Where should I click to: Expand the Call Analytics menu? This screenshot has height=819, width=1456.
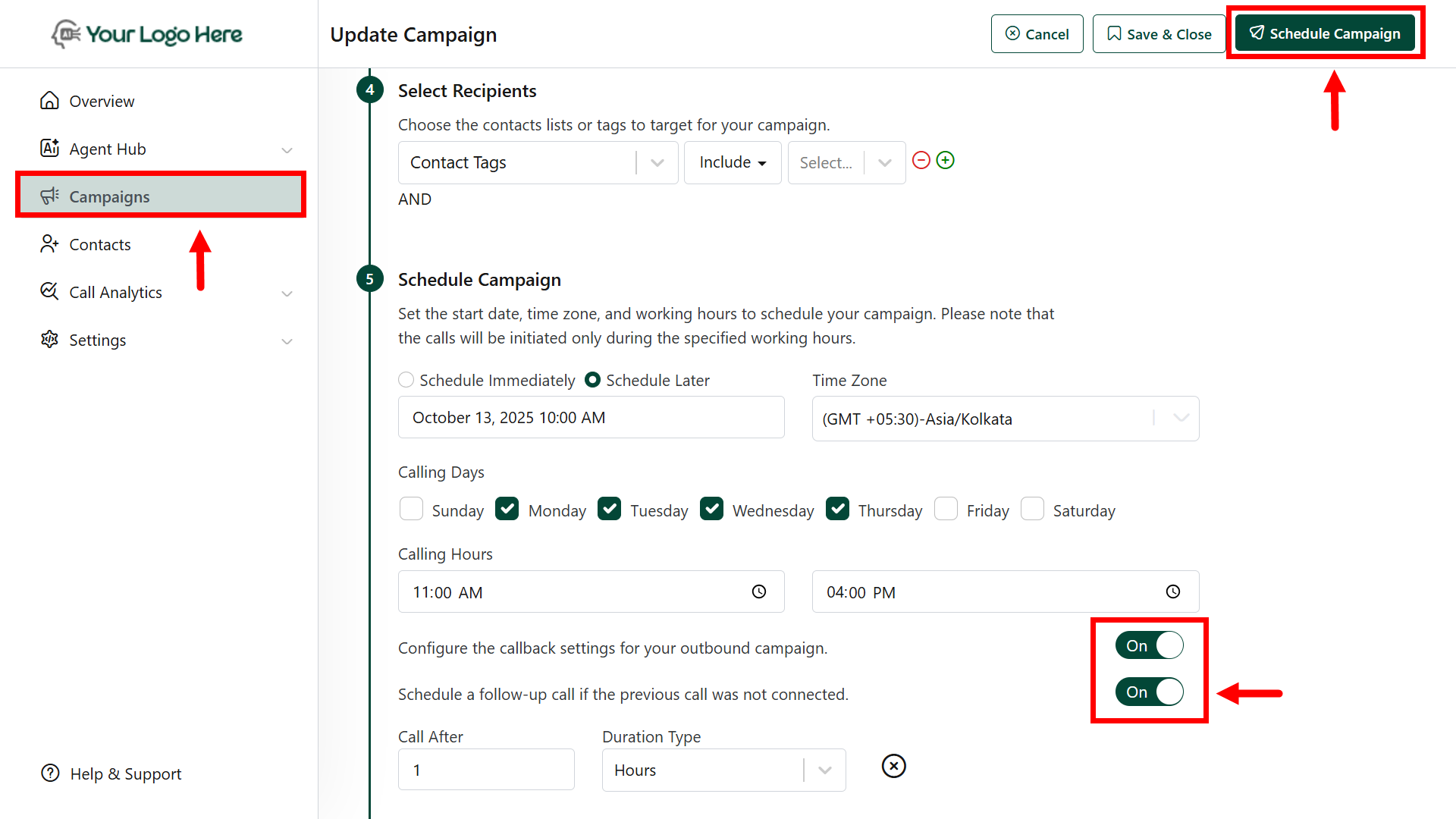click(115, 293)
